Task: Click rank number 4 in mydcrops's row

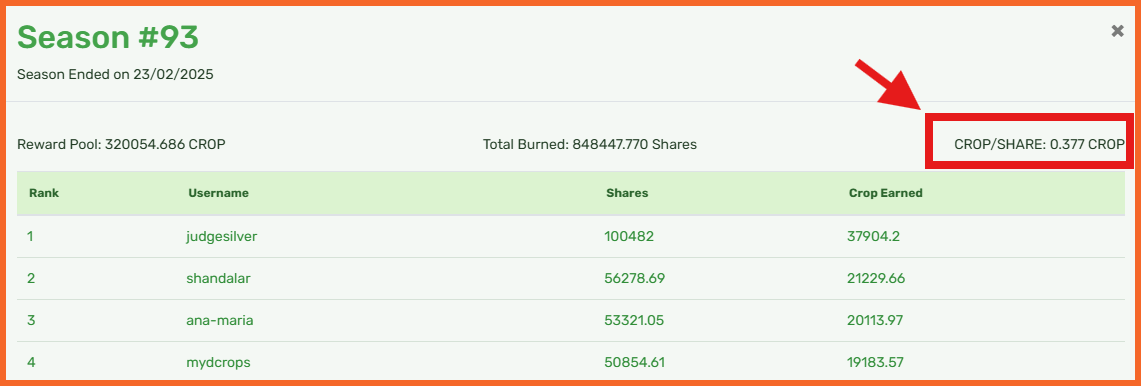Action: [x=31, y=362]
